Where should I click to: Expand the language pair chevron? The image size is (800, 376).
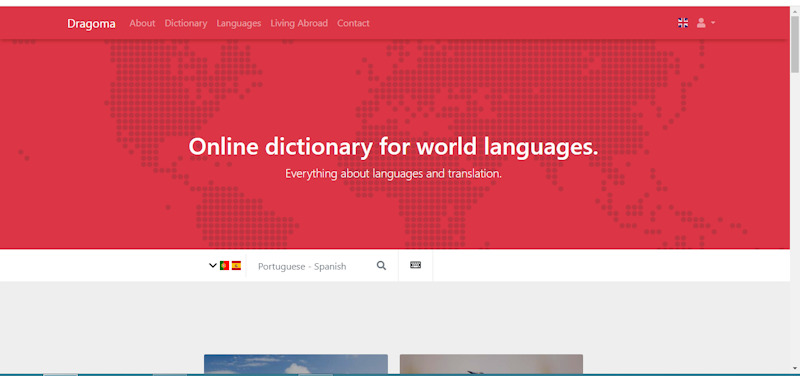point(213,265)
